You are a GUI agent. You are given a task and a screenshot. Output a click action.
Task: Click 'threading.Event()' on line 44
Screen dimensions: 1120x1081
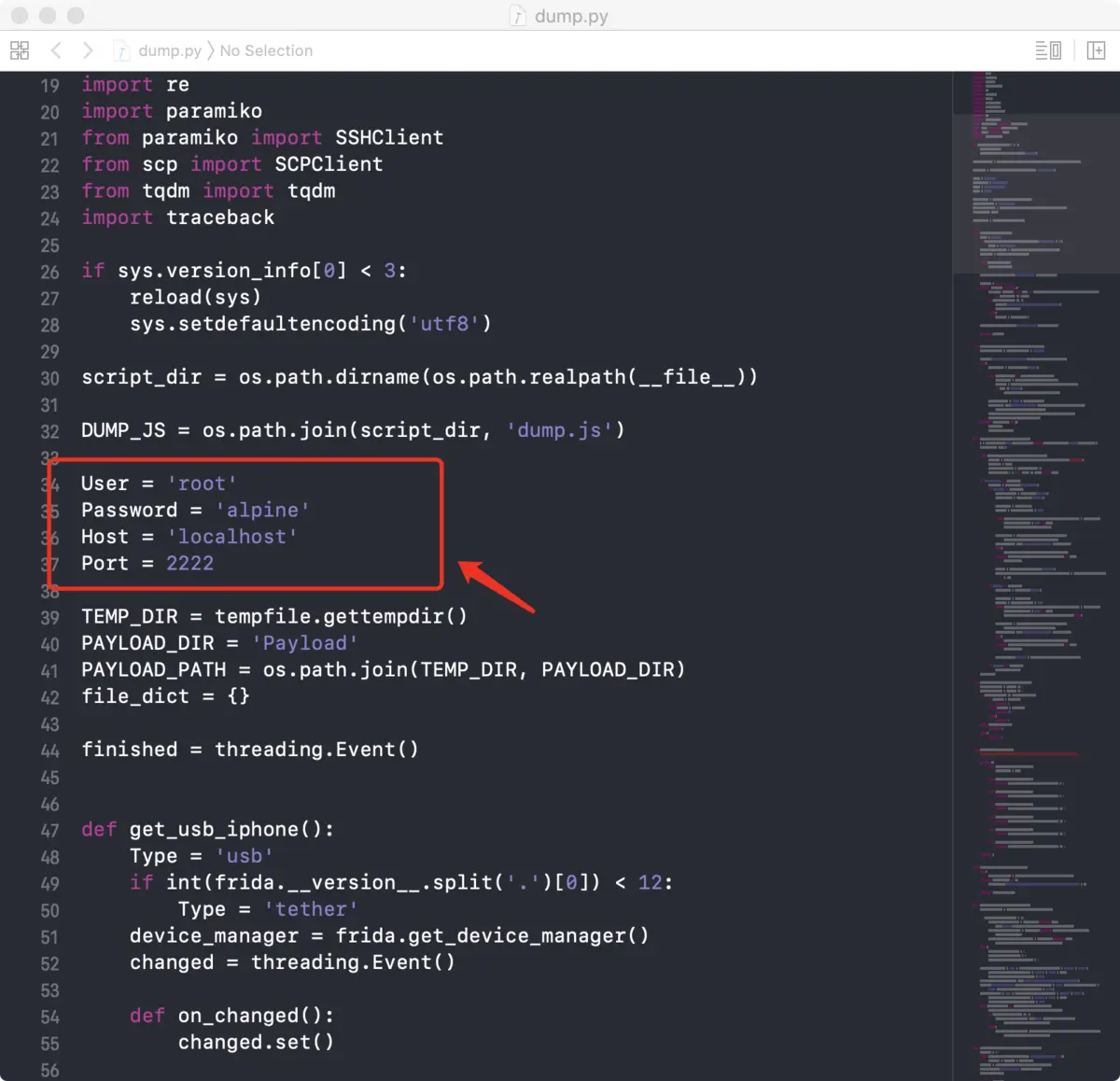coord(316,750)
